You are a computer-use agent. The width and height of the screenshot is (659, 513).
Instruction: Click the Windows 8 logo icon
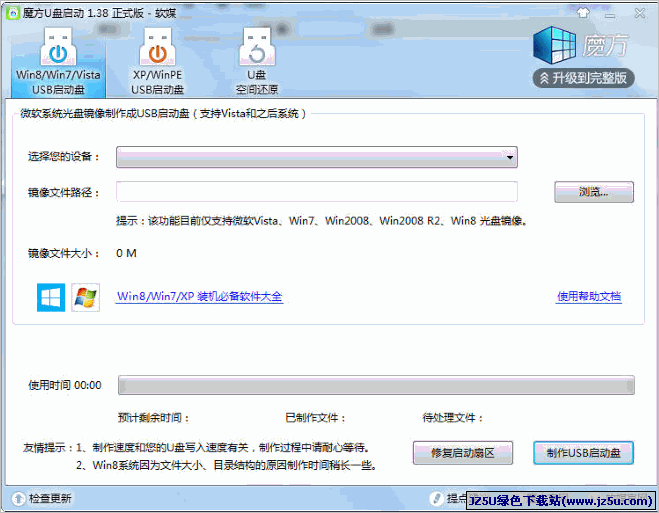tap(51, 297)
